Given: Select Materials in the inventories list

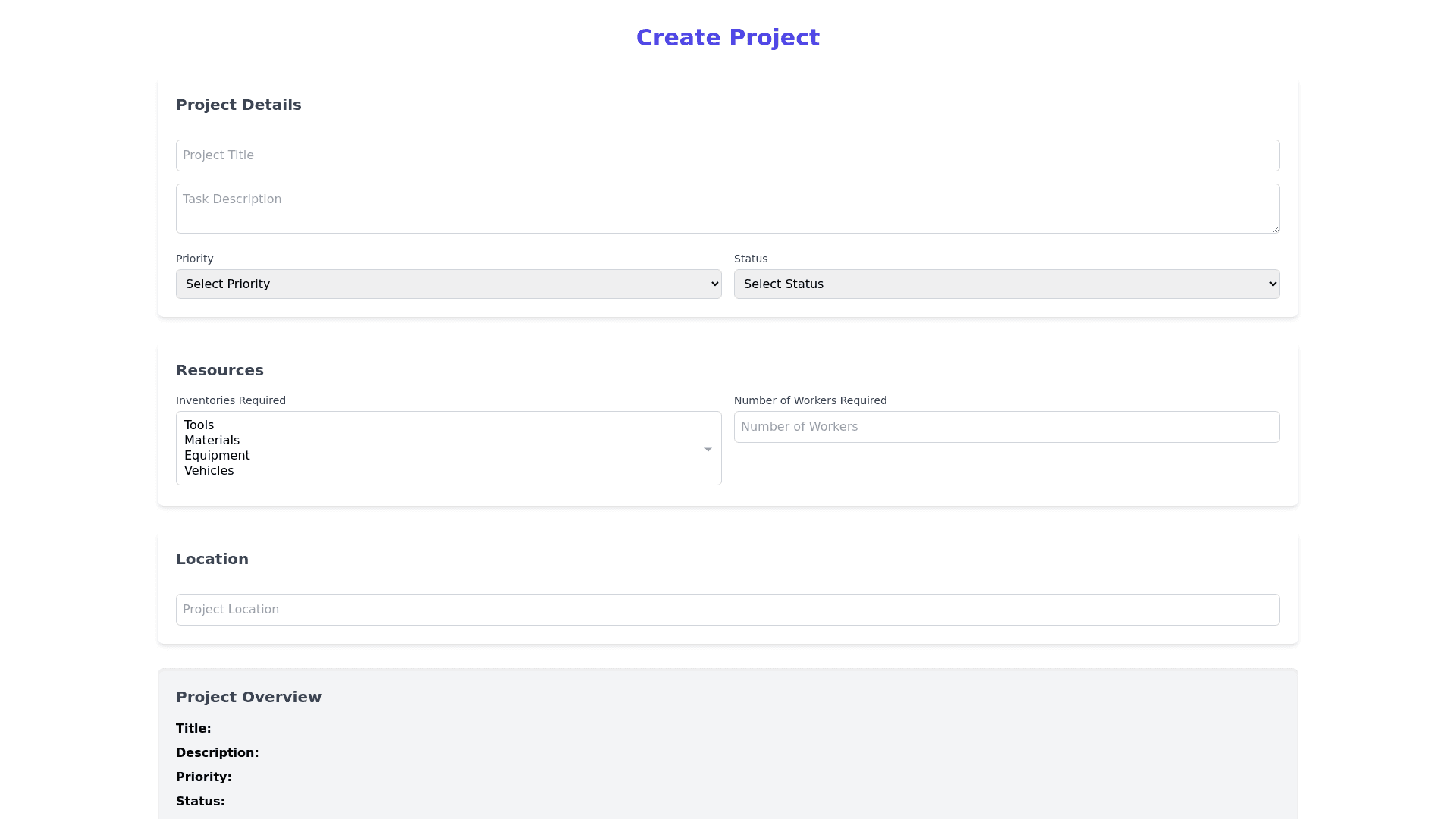Looking at the screenshot, I should [x=212, y=441].
